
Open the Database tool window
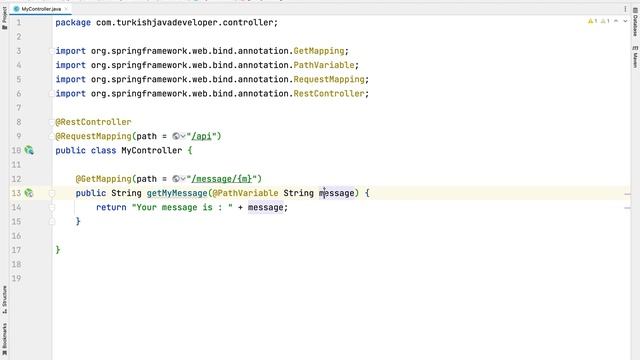[635, 22]
